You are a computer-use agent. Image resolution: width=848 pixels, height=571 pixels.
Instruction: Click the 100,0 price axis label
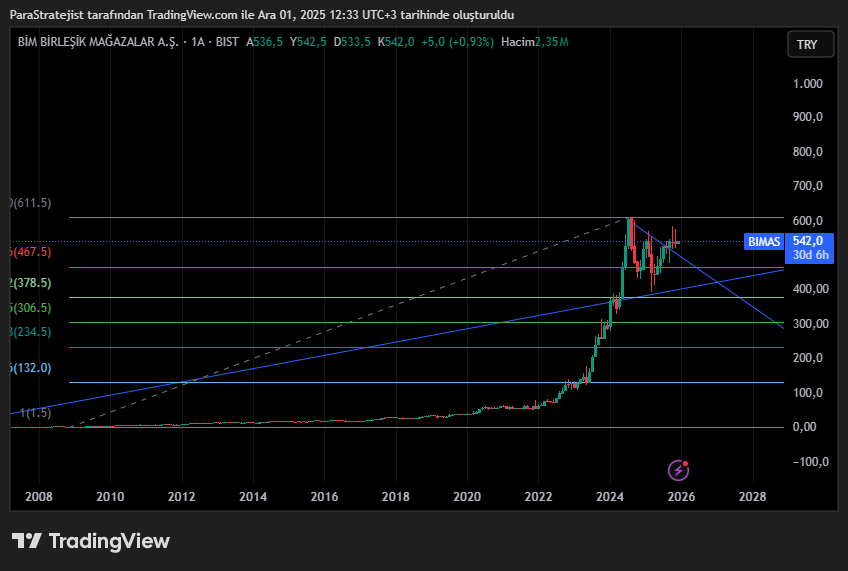(x=807, y=393)
